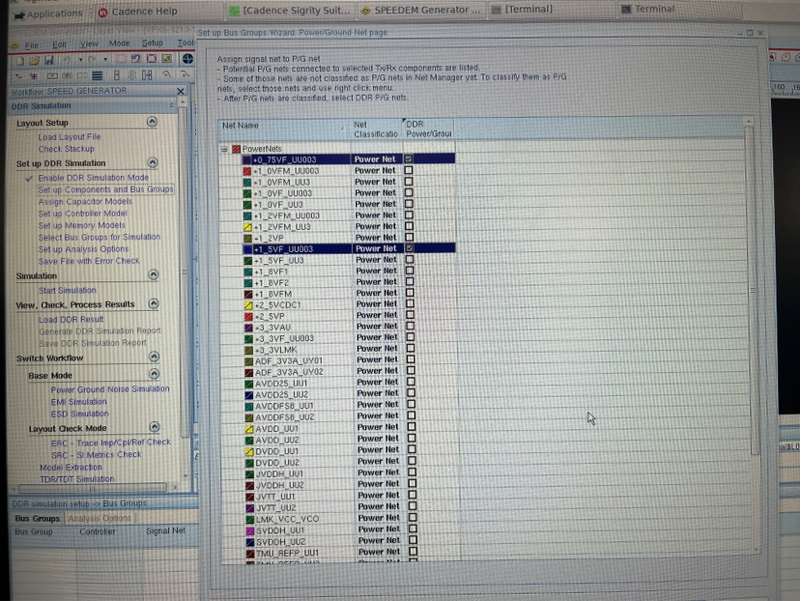
Task: Open the Setup menu
Action: tap(152, 44)
